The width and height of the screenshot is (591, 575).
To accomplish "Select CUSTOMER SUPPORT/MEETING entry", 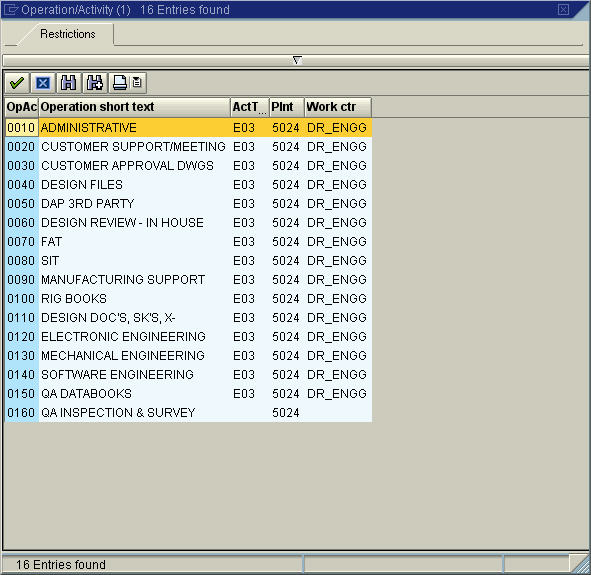I will pyautogui.click(x=188, y=147).
